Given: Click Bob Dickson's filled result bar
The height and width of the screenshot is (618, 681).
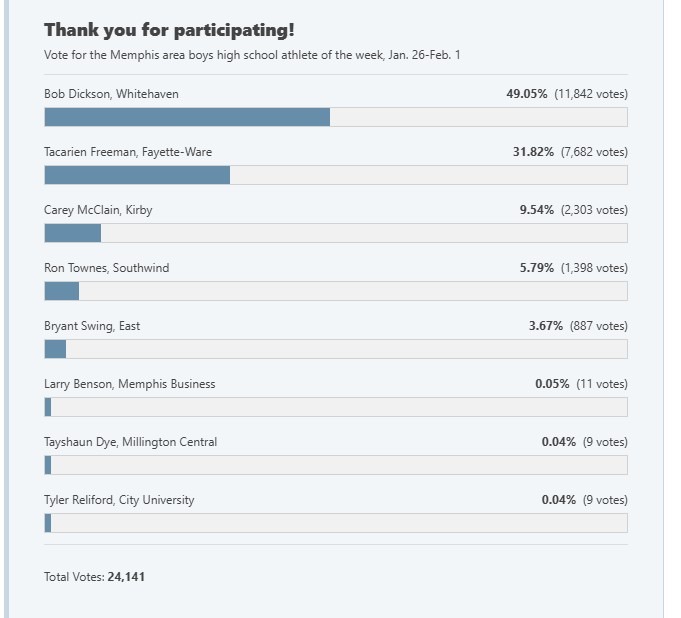Looking at the screenshot, I should [x=187, y=117].
